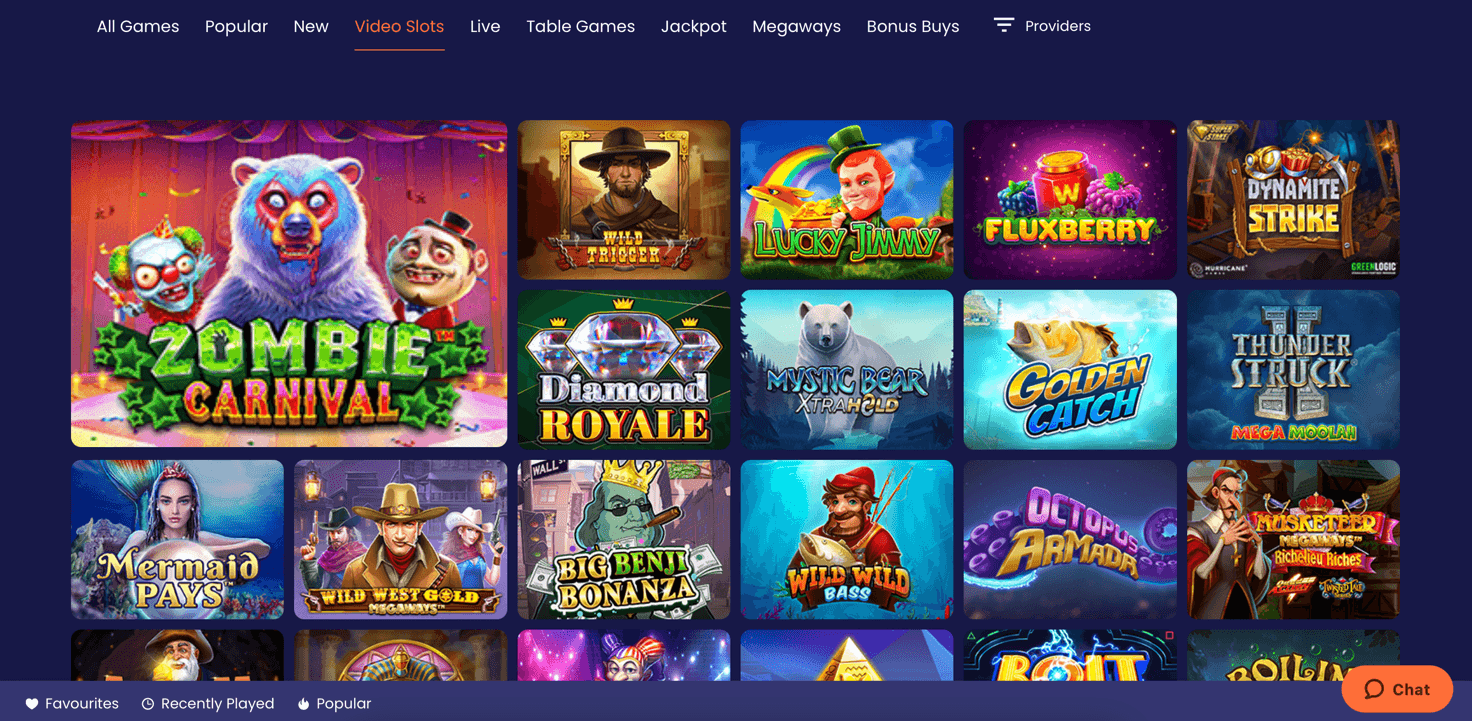
Task: Open the Favourites list
Action: 72,704
